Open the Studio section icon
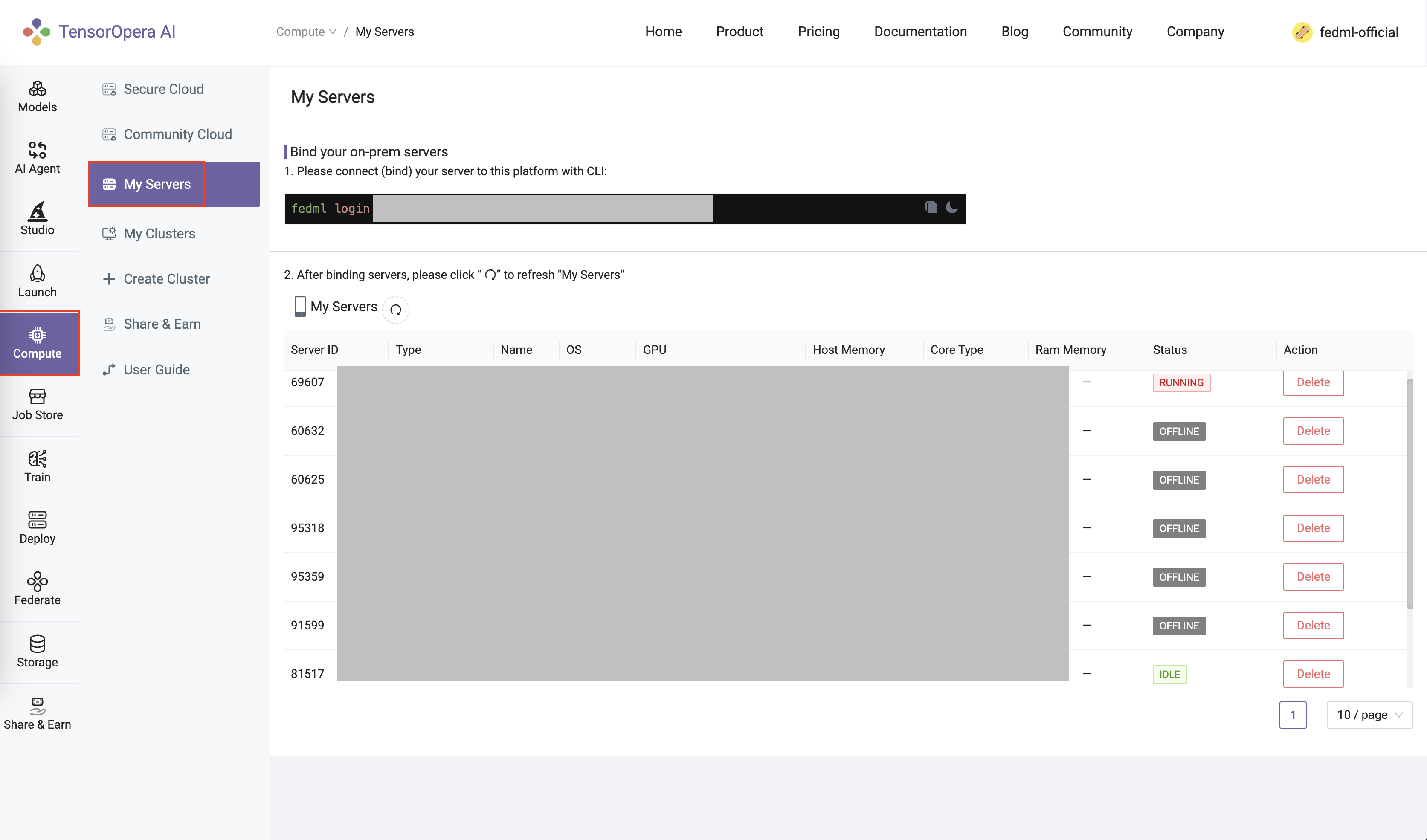The image size is (1427, 840). click(38, 211)
